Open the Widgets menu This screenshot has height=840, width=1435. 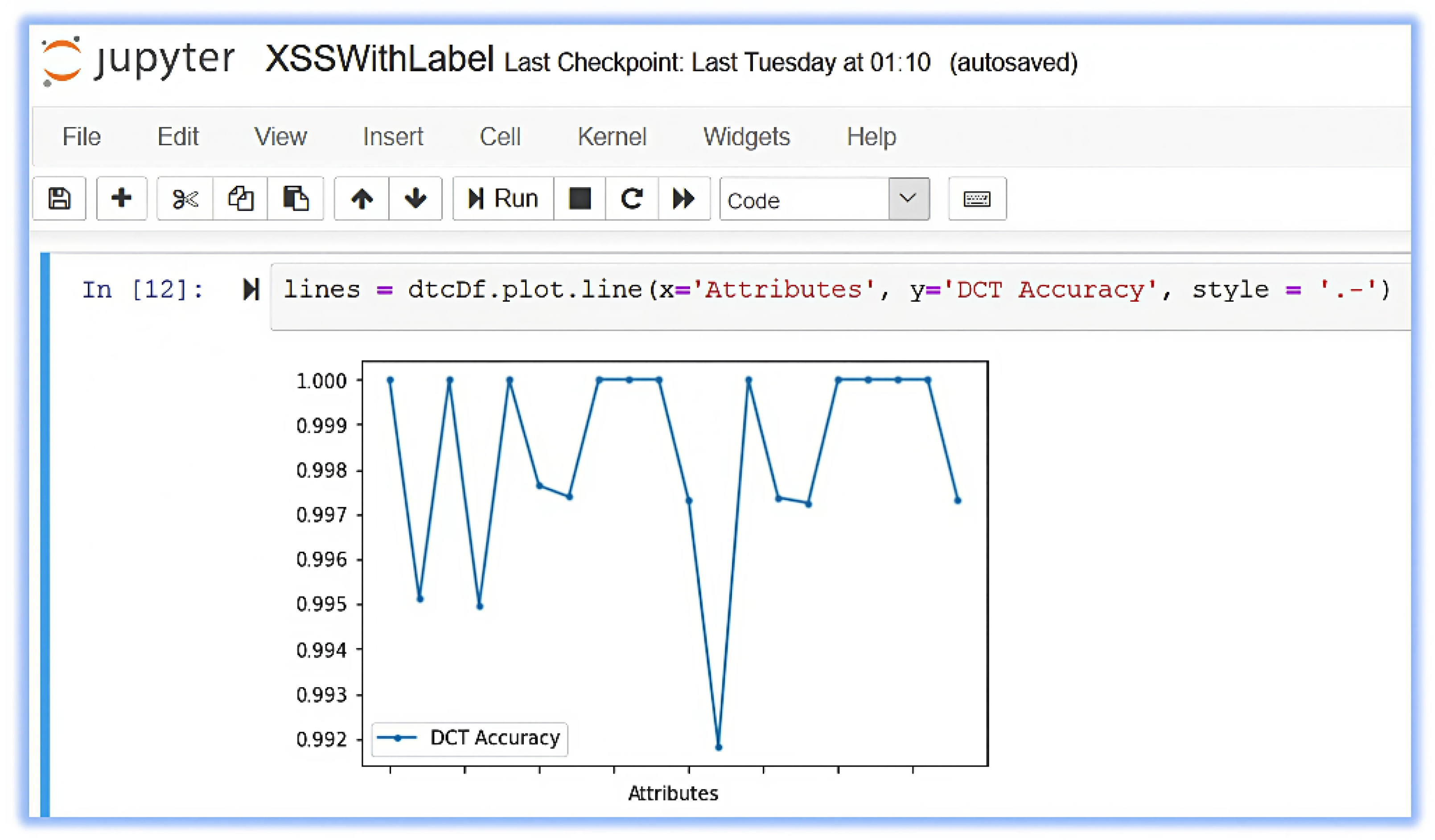click(x=746, y=137)
